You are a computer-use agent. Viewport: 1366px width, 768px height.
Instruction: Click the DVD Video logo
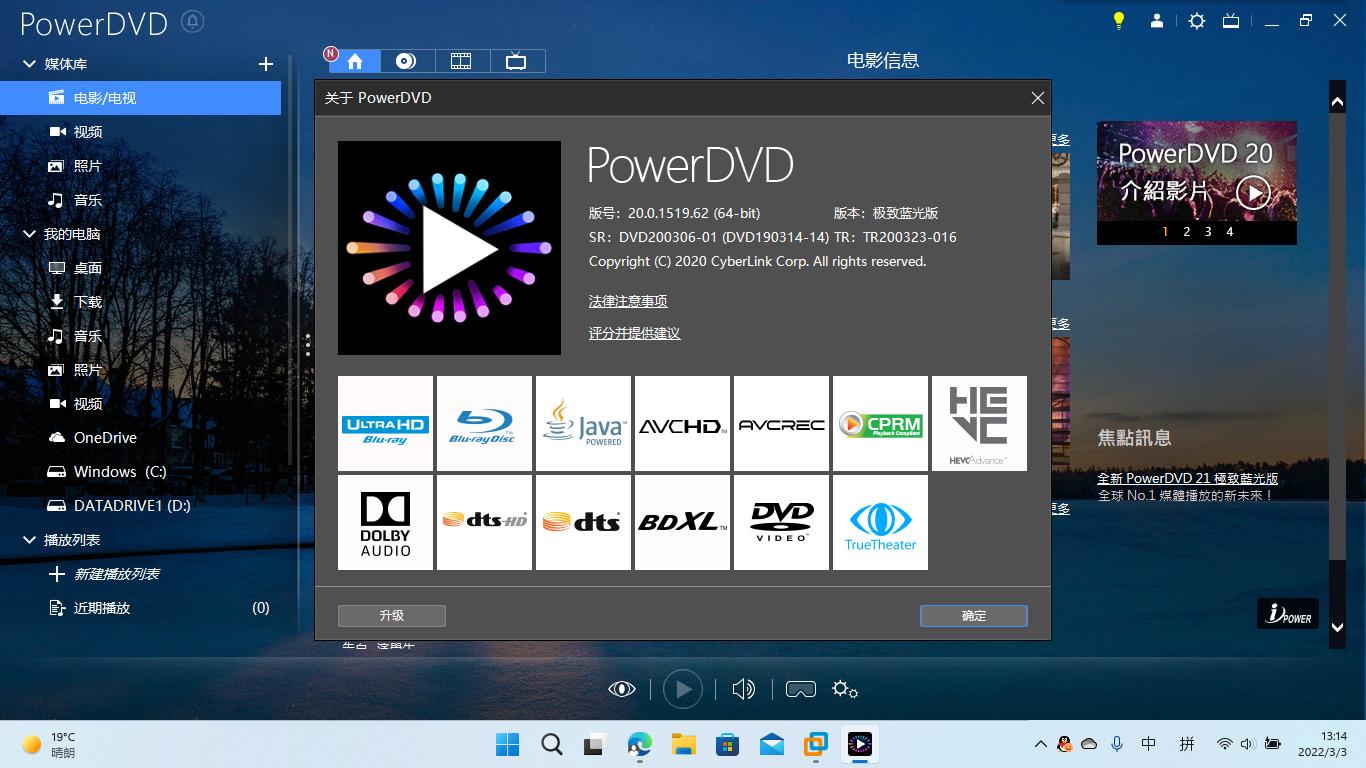pyautogui.click(x=781, y=522)
